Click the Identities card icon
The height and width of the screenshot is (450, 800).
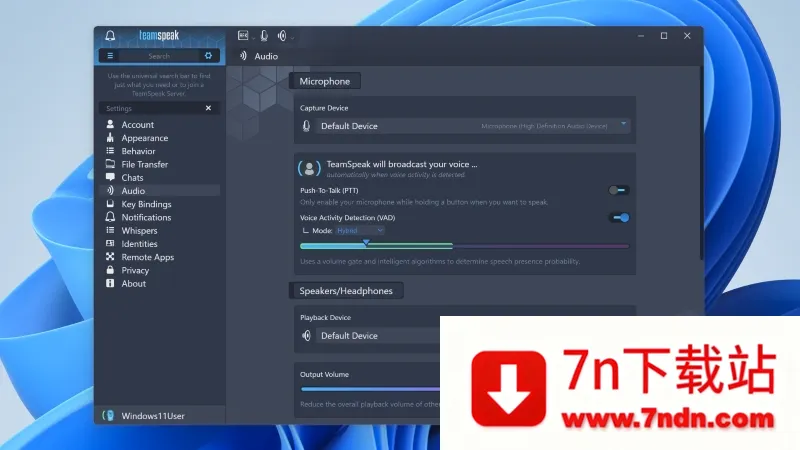click(x=110, y=243)
